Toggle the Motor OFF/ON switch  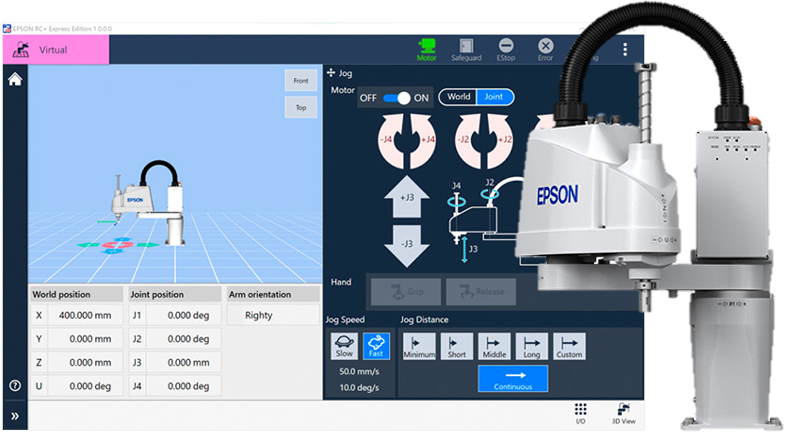click(397, 97)
